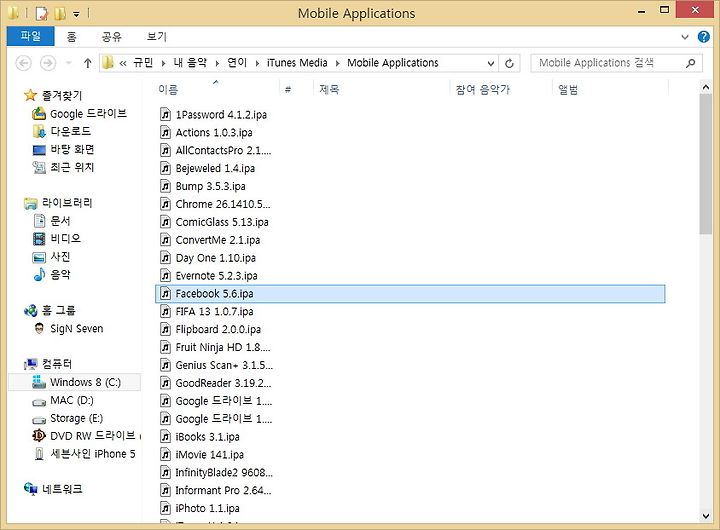This screenshot has width=720, height=530.
Task: Open the recent locations dropdown arrow
Action: coord(68,63)
